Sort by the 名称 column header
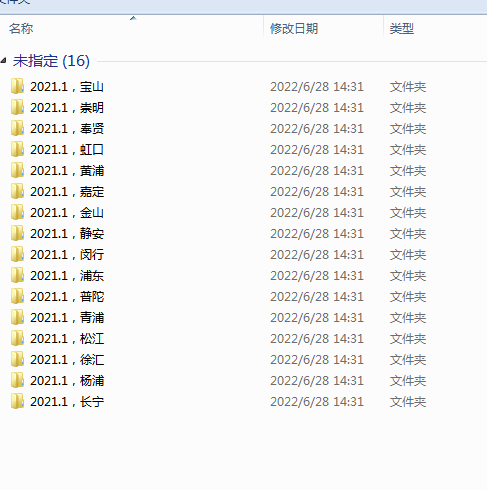The image size is (487, 490). point(21,29)
